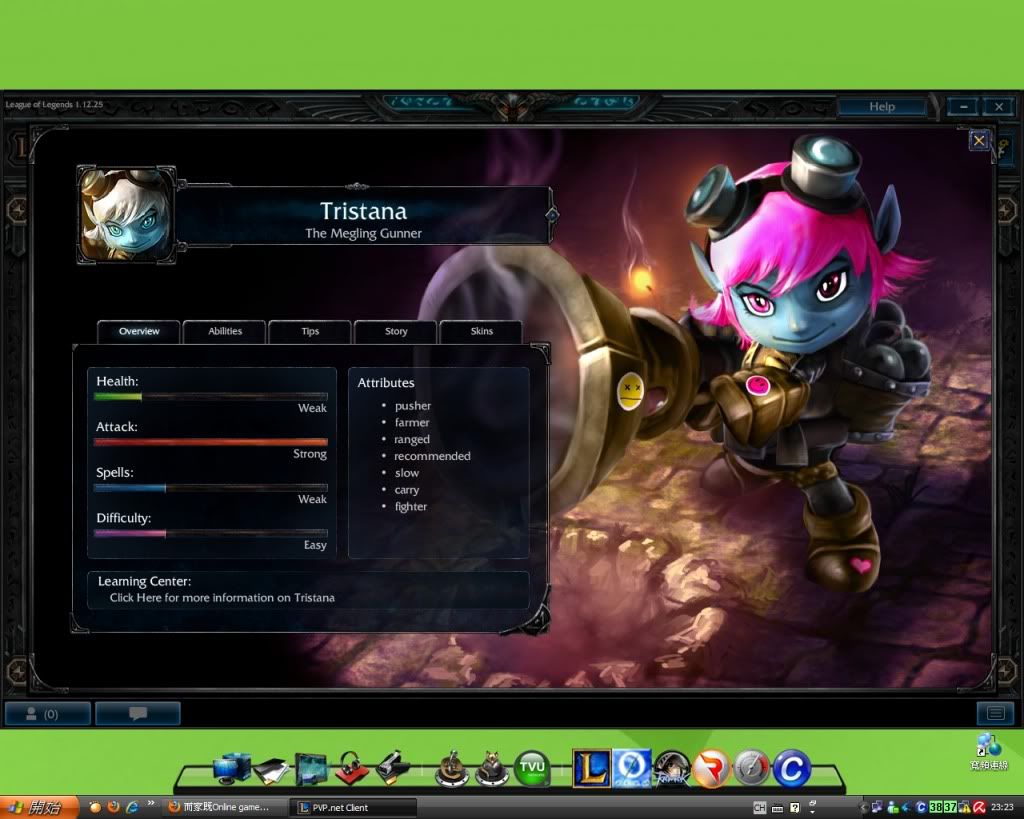Click Here for more information on Tristana

(x=222, y=597)
